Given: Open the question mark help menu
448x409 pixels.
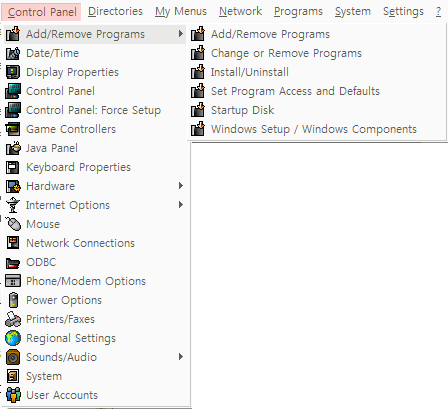Looking at the screenshot, I should click(x=438, y=12).
